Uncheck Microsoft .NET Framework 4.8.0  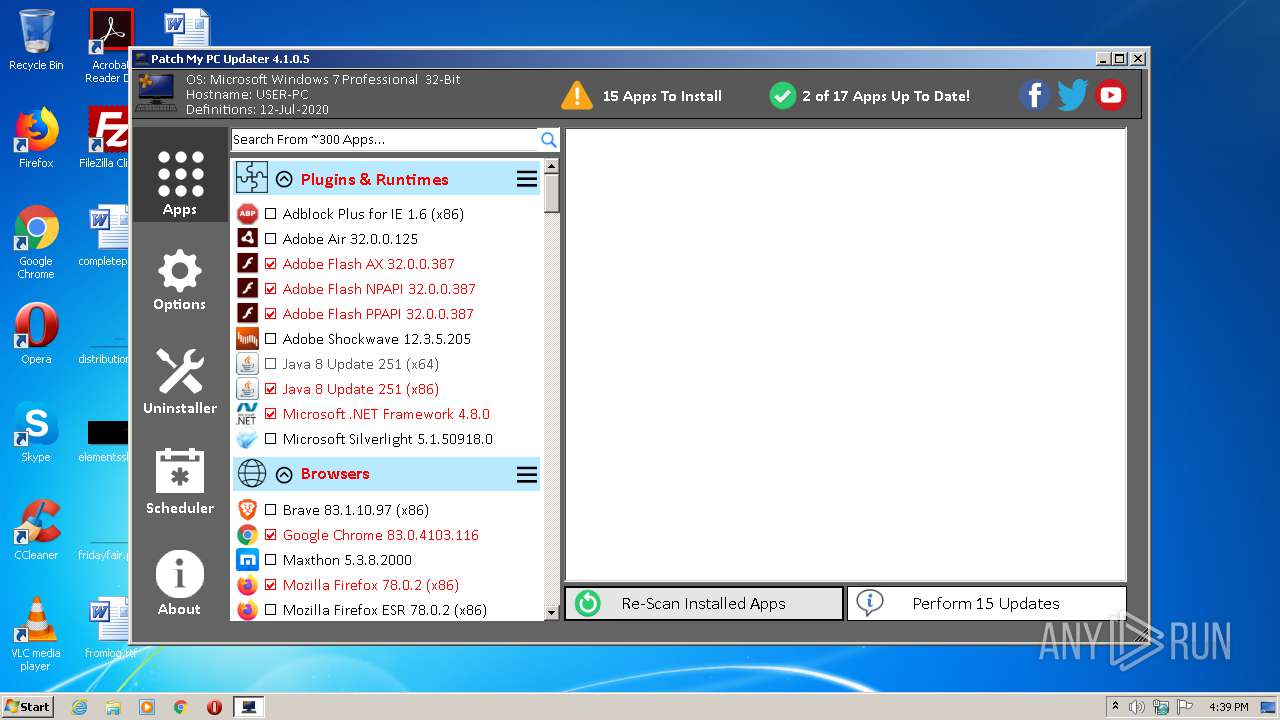[270, 414]
